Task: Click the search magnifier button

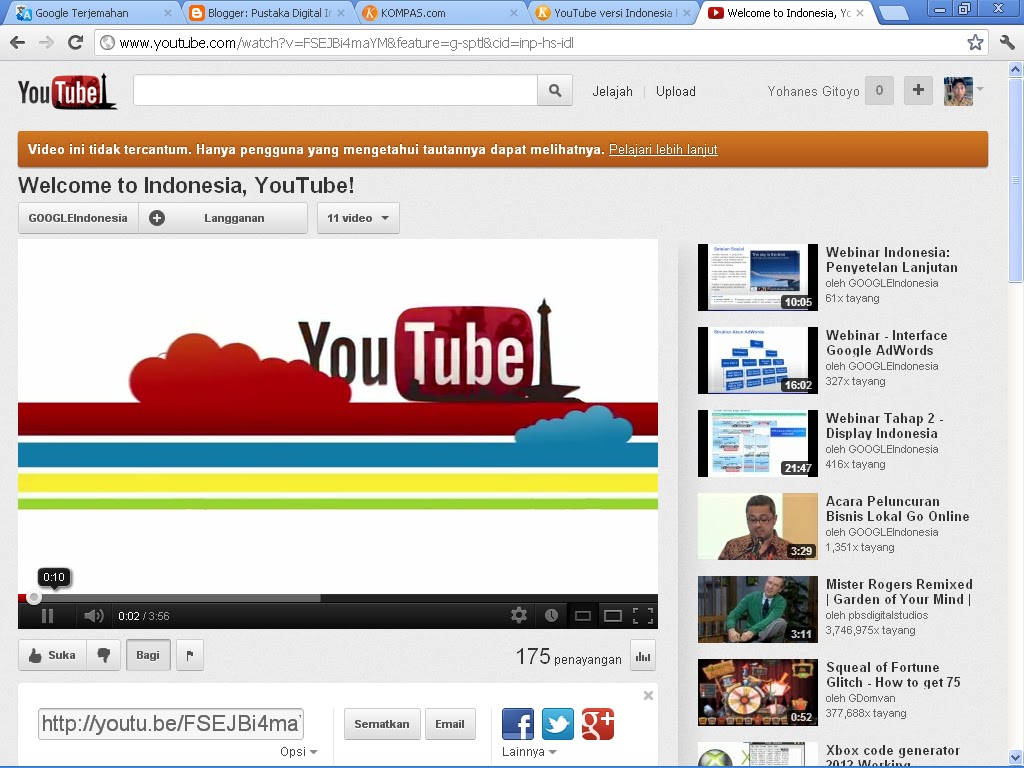Action: coord(555,91)
